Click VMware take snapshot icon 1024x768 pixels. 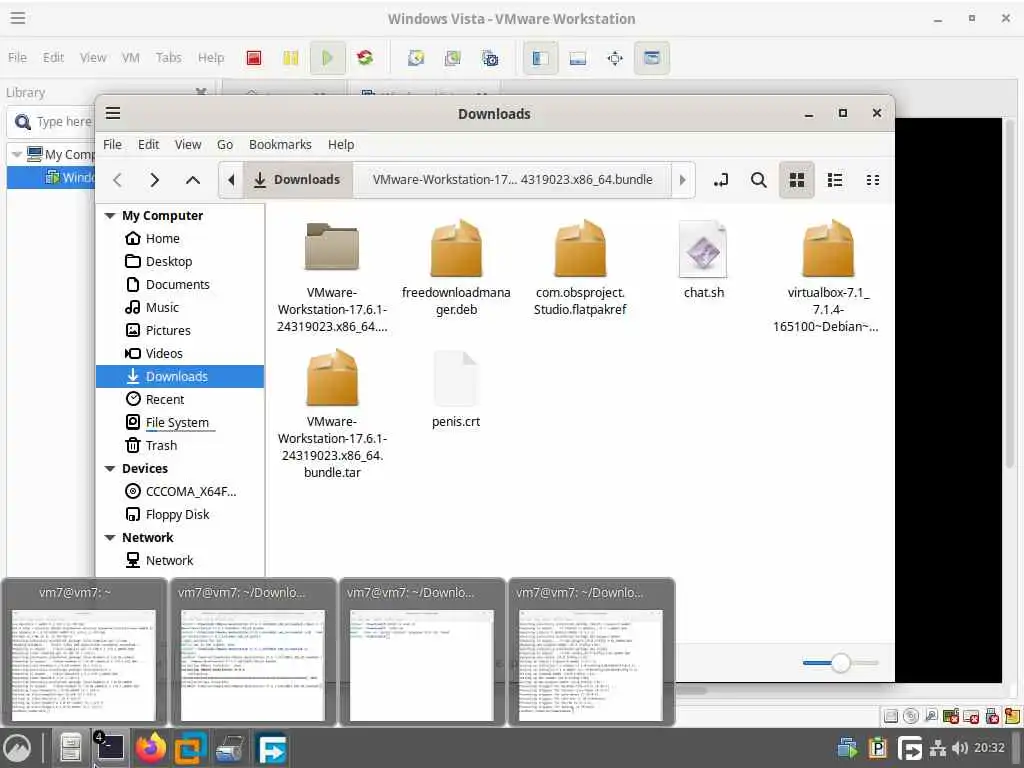coord(415,58)
